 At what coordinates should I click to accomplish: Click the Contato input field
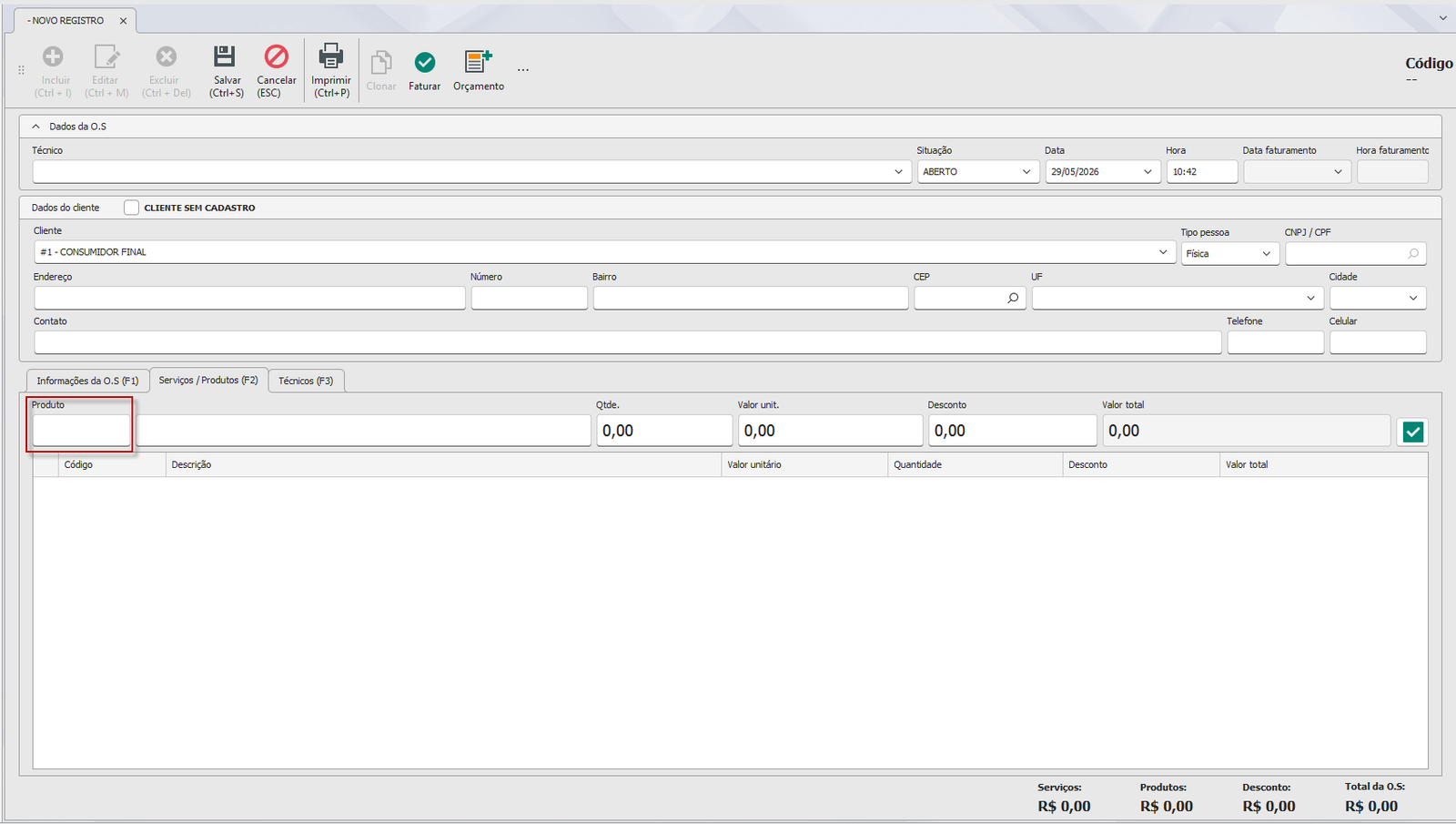[x=628, y=342]
